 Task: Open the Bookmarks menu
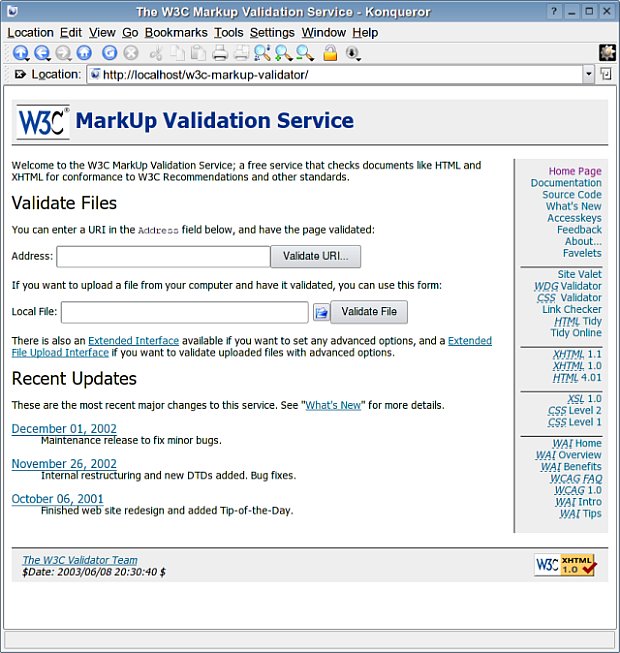176,32
